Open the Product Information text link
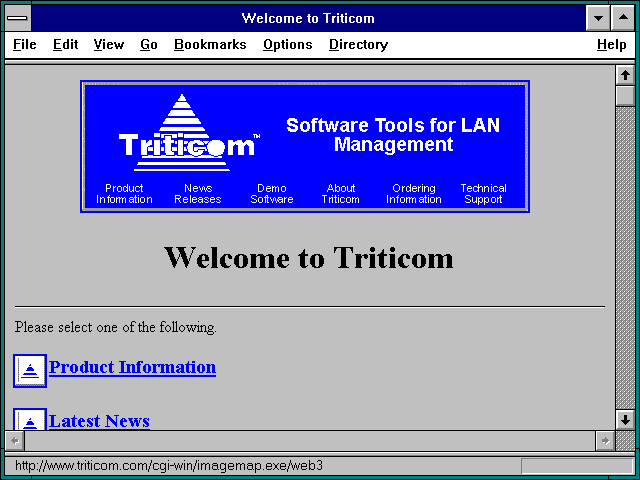The height and width of the screenshot is (480, 640). tap(132, 367)
